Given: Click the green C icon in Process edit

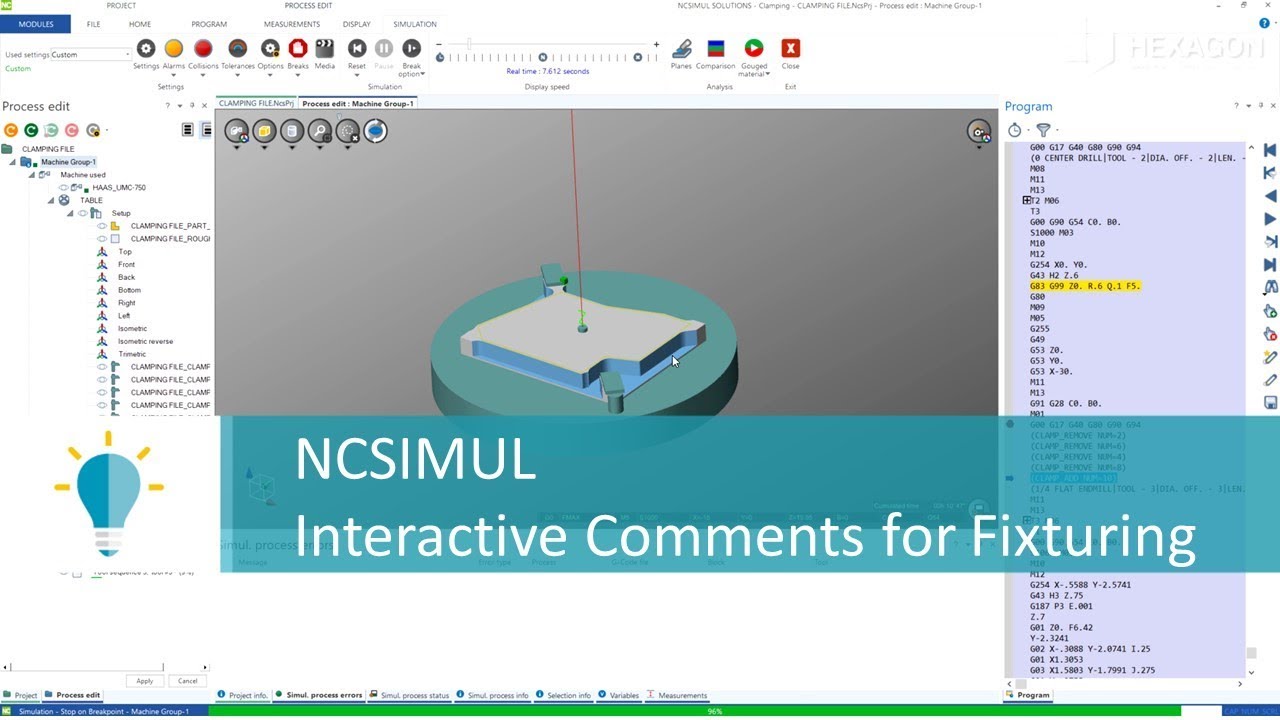Looking at the screenshot, I should pos(31,130).
